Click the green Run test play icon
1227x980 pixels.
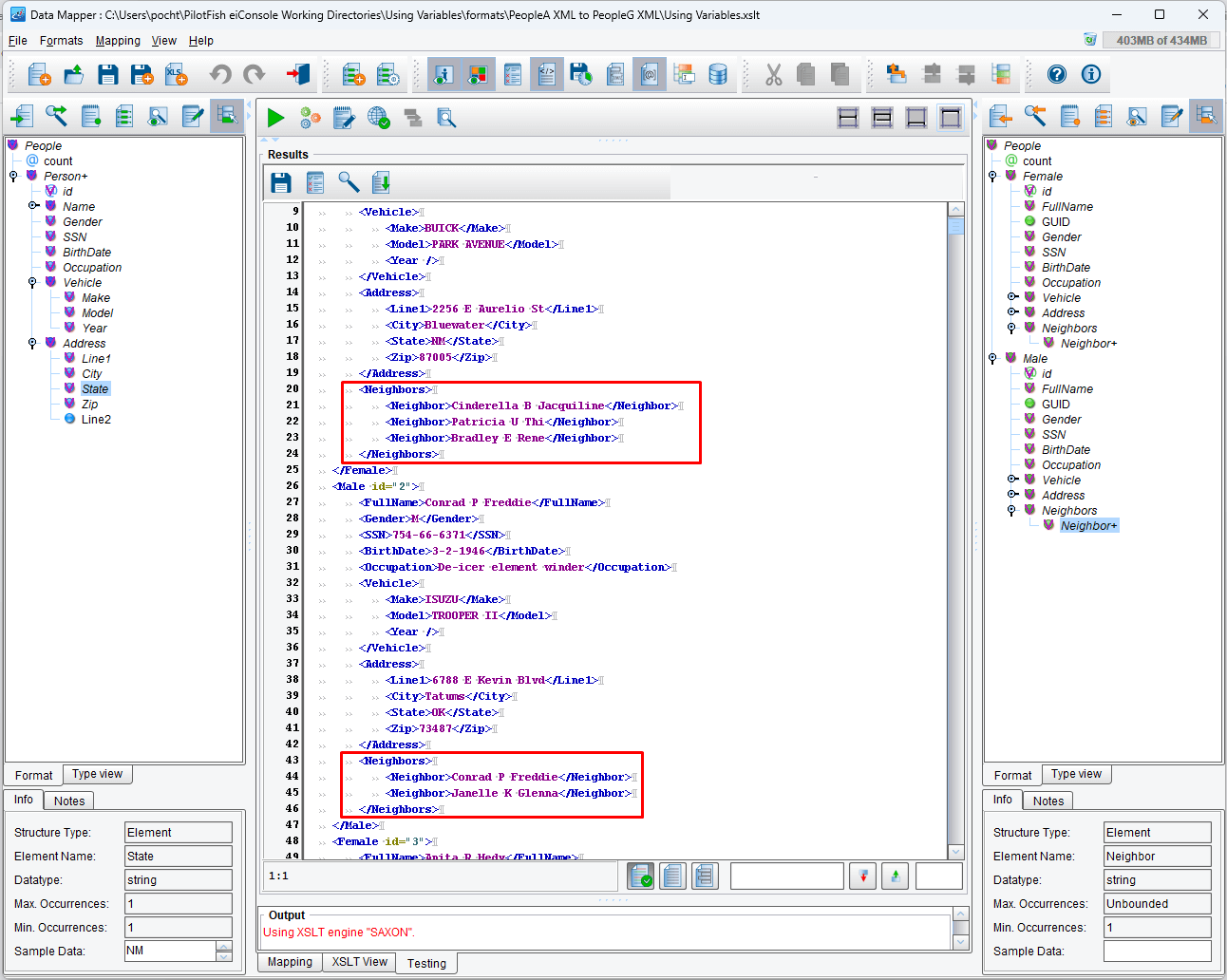click(x=275, y=118)
